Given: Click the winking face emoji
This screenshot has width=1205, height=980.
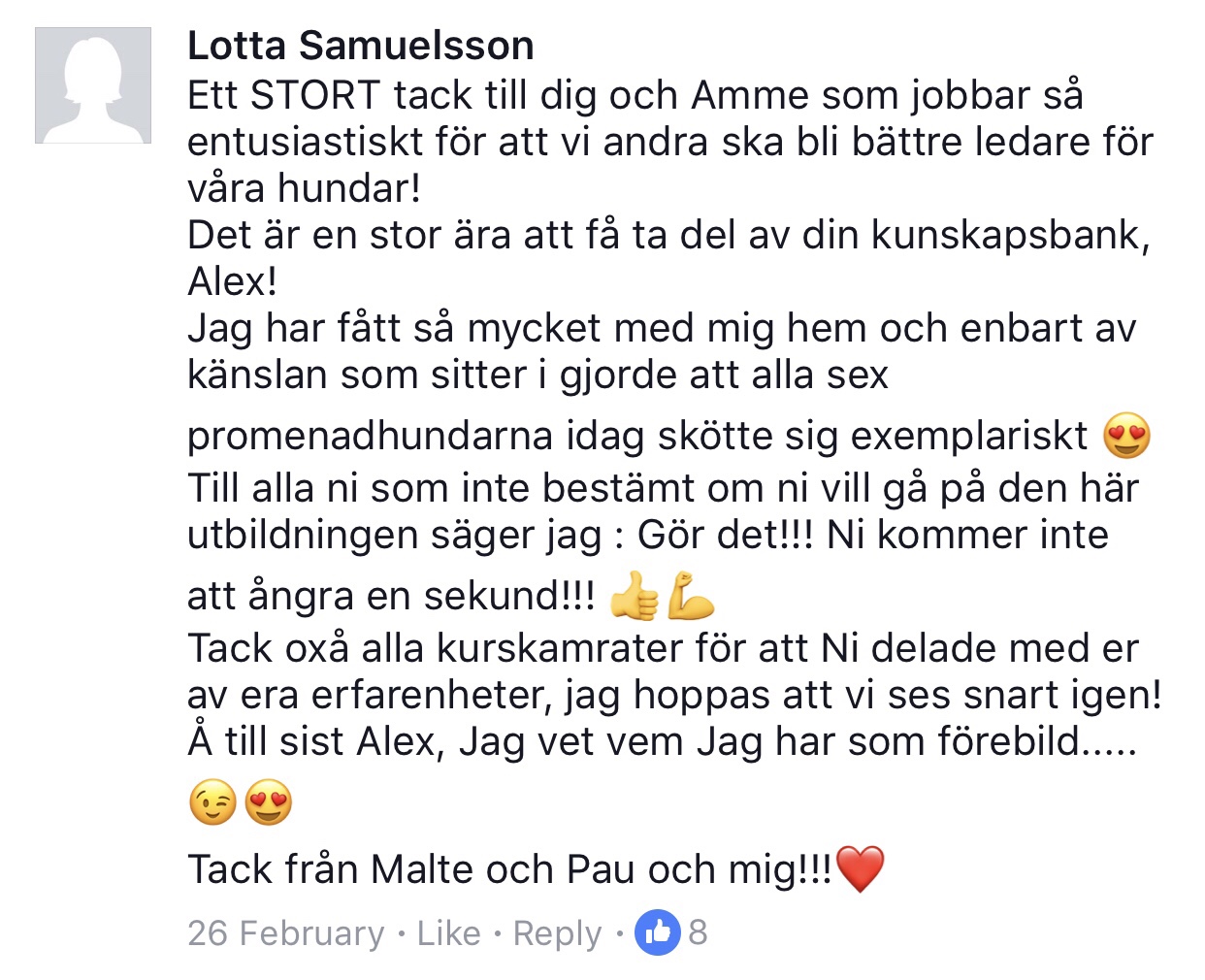Looking at the screenshot, I should (x=212, y=802).
